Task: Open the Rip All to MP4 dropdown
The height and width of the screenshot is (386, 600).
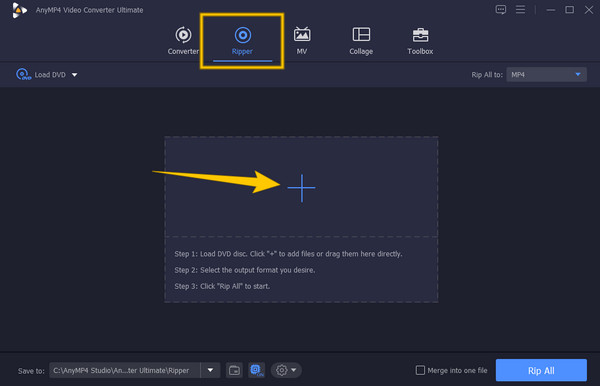Action: pos(546,75)
